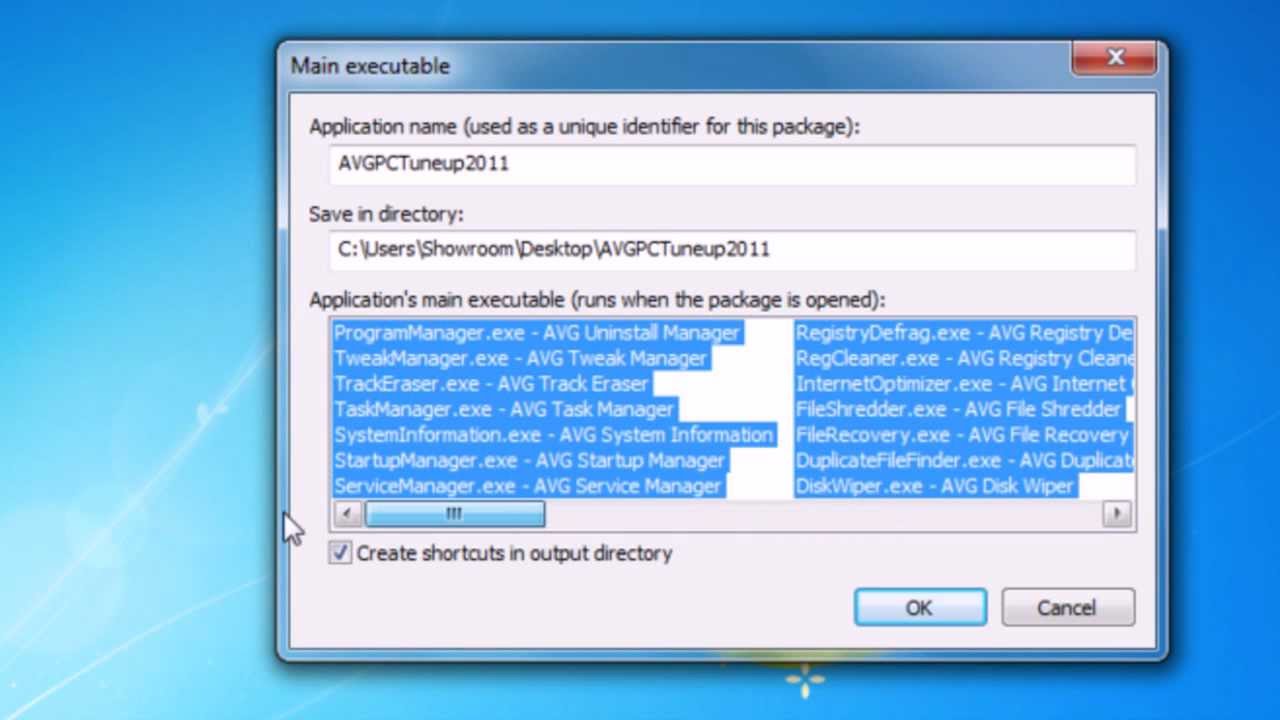Select StartupManager.exe - AVG Startup Manager
This screenshot has width=1280, height=720.
[x=529, y=460]
